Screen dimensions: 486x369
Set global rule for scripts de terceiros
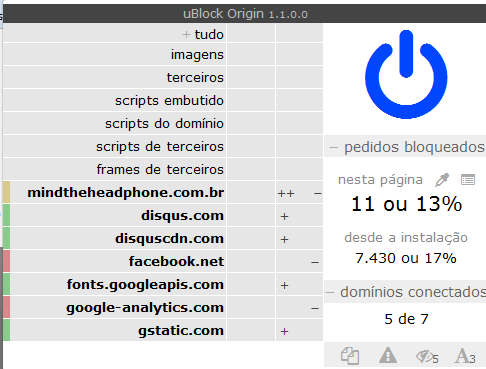point(251,146)
